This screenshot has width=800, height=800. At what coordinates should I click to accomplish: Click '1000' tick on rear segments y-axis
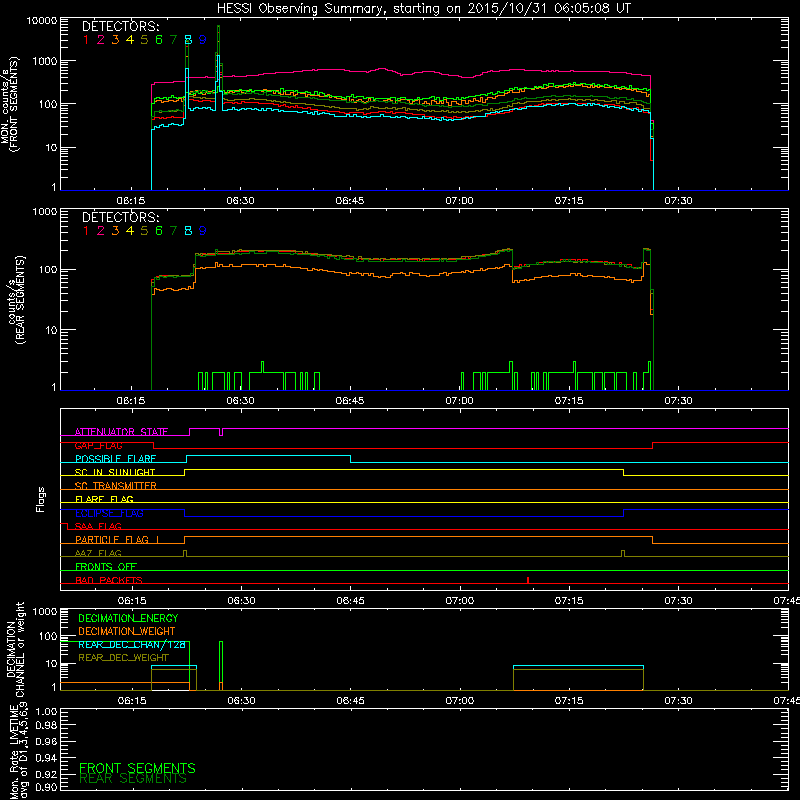[x=45, y=211]
